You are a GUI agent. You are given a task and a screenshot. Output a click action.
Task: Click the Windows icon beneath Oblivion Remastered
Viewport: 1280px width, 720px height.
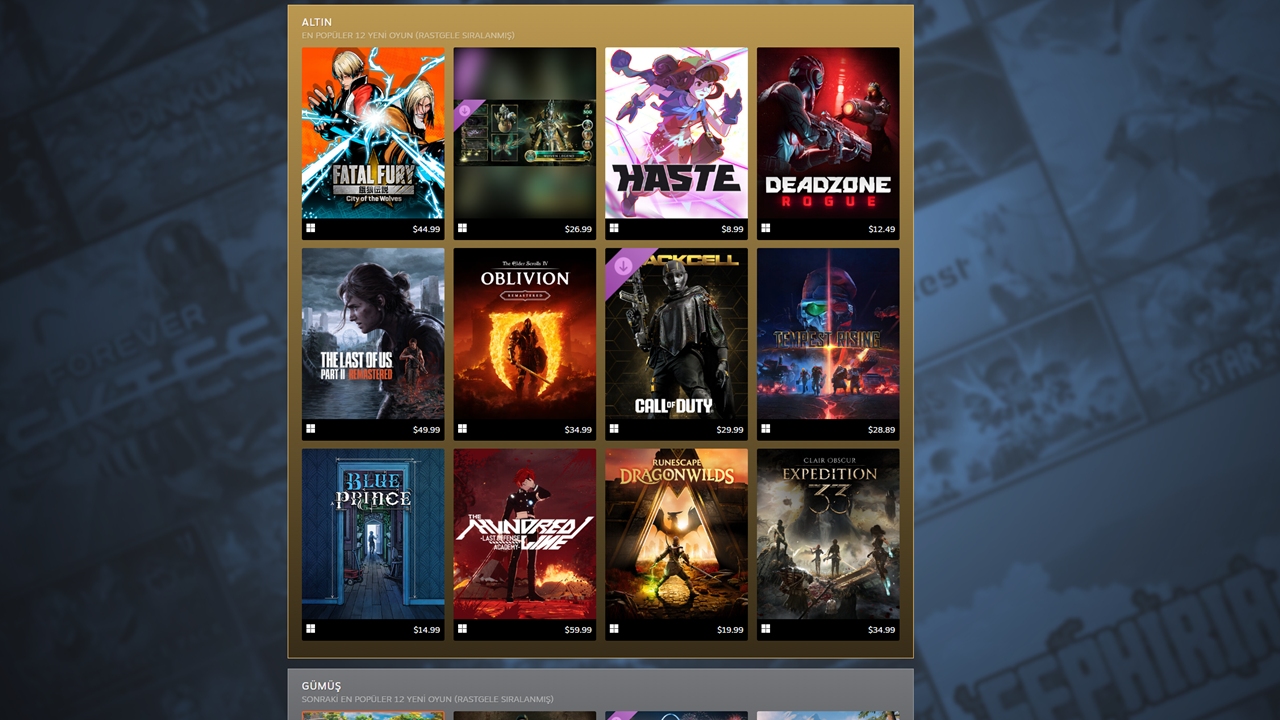pyautogui.click(x=463, y=429)
